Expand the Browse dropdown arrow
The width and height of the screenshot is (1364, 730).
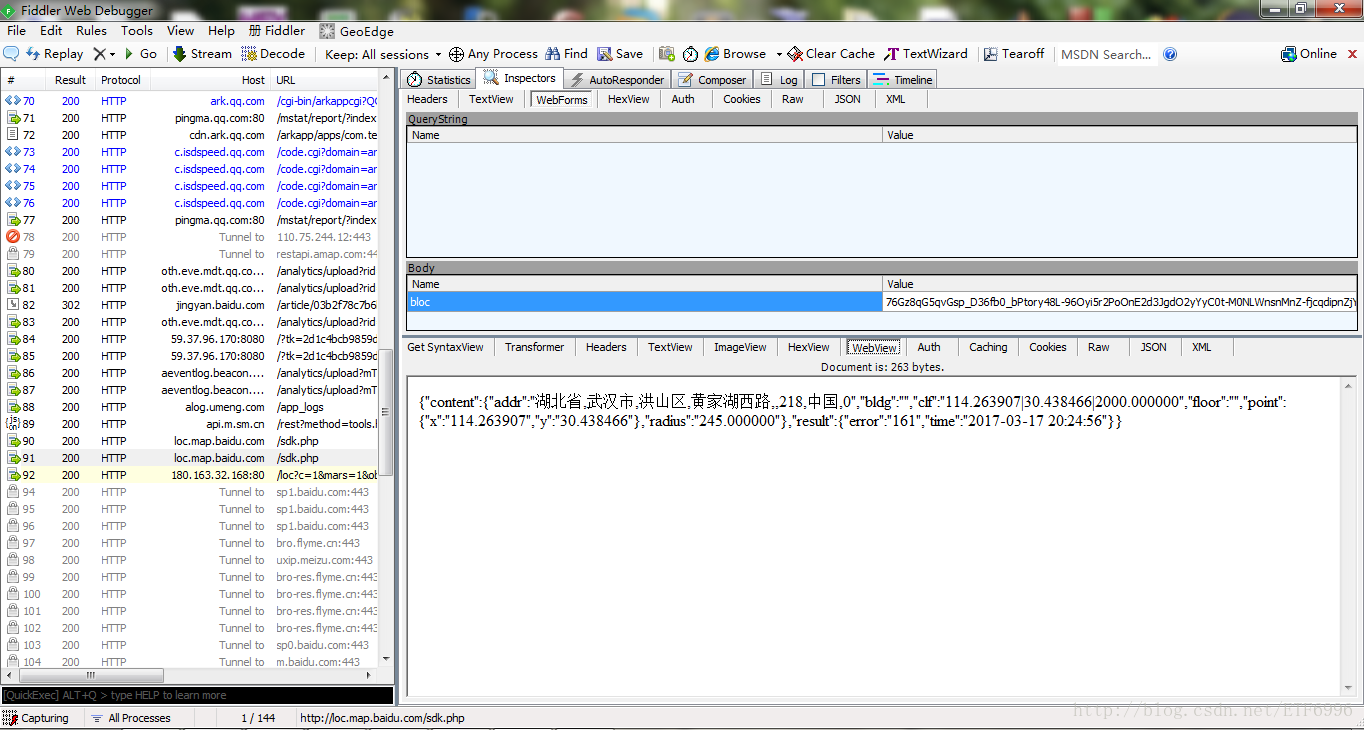click(779, 54)
